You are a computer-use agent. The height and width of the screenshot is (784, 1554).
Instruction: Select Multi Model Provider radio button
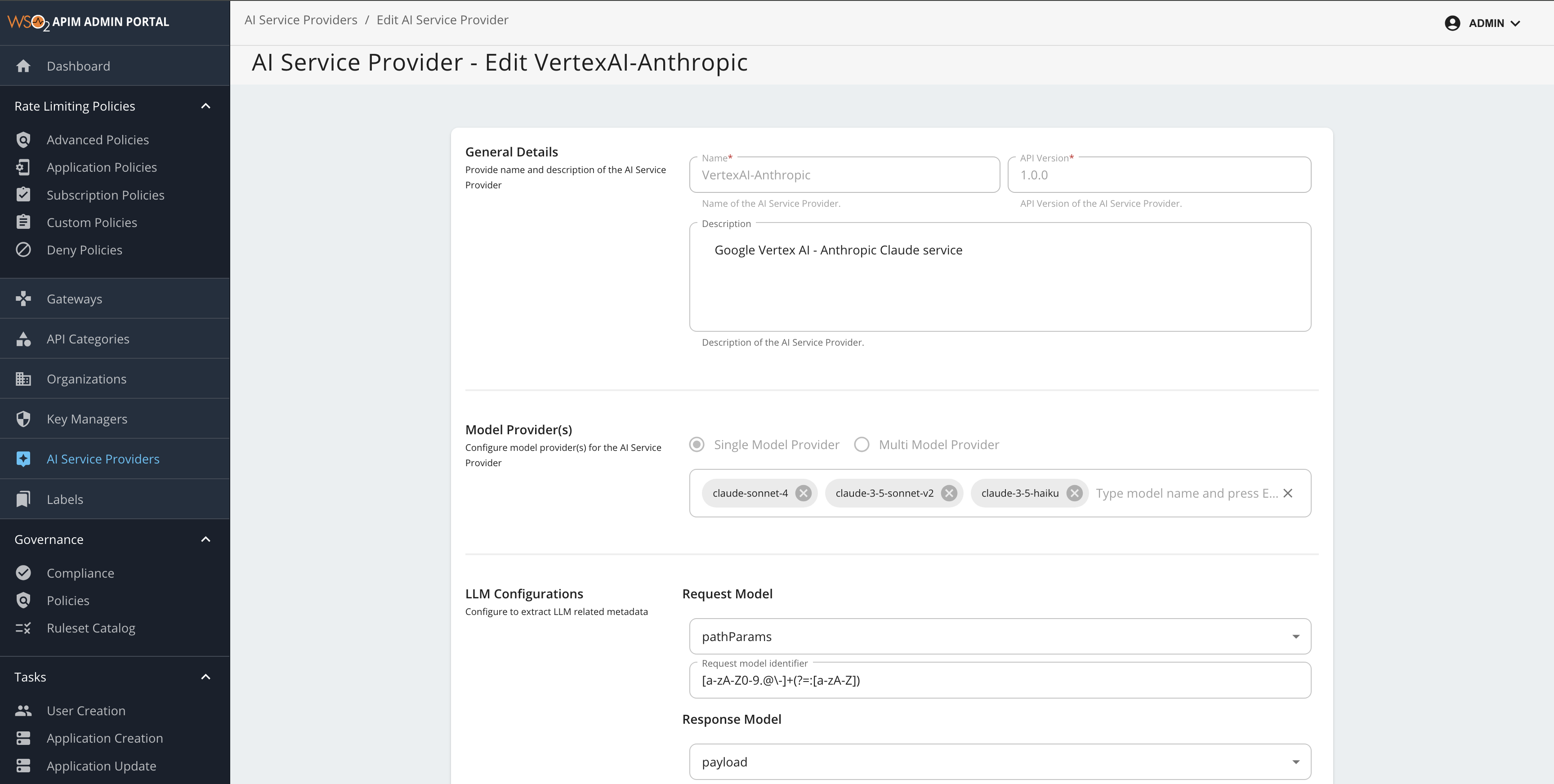coord(862,445)
